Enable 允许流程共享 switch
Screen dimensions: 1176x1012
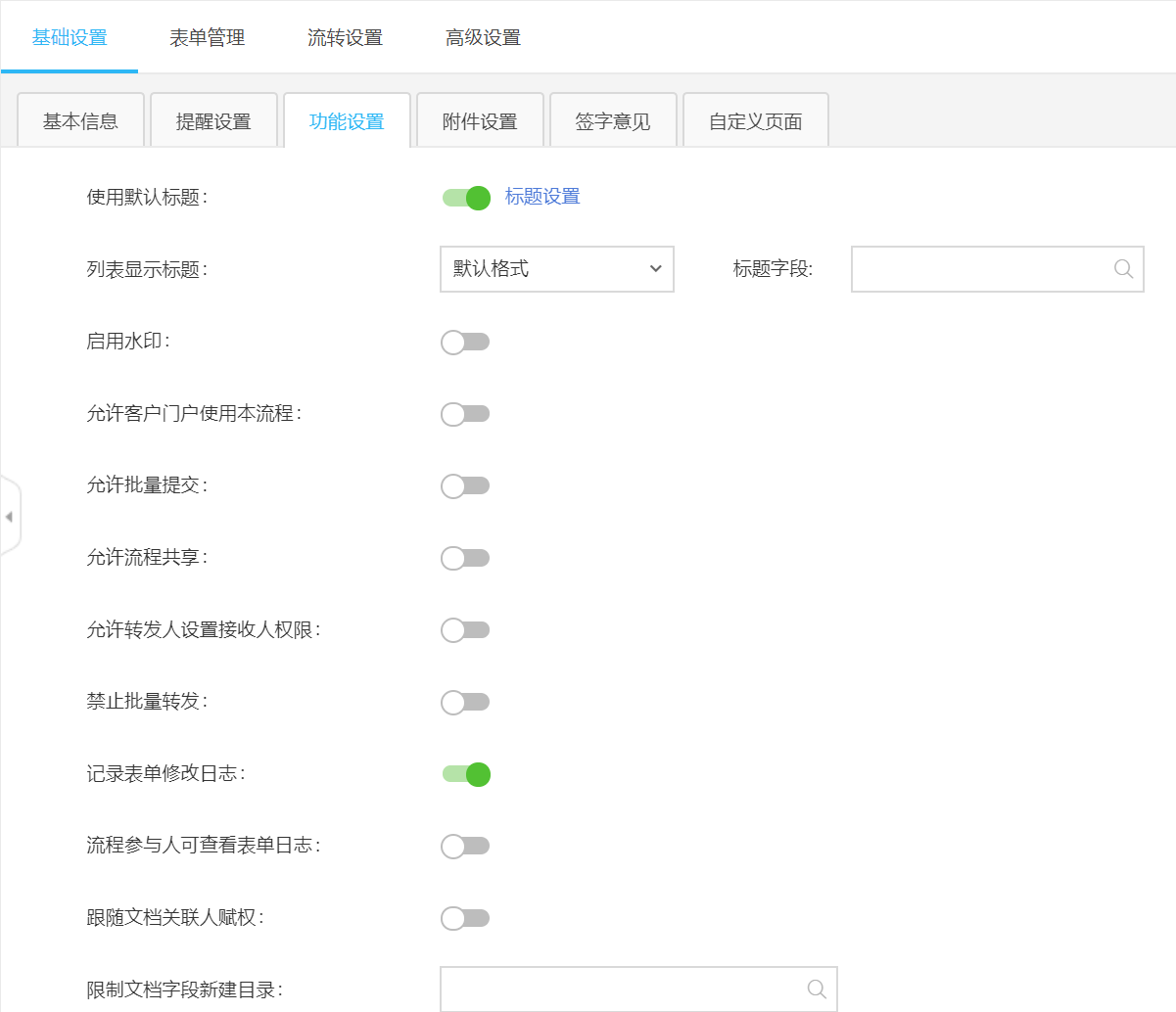(x=465, y=558)
